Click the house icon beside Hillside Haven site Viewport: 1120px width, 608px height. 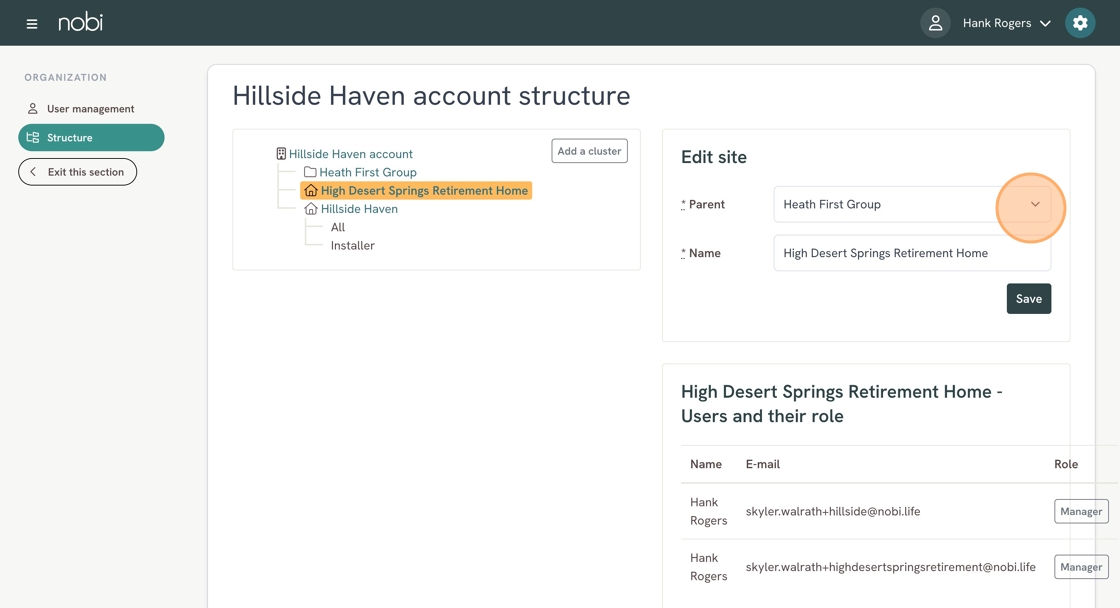click(311, 209)
